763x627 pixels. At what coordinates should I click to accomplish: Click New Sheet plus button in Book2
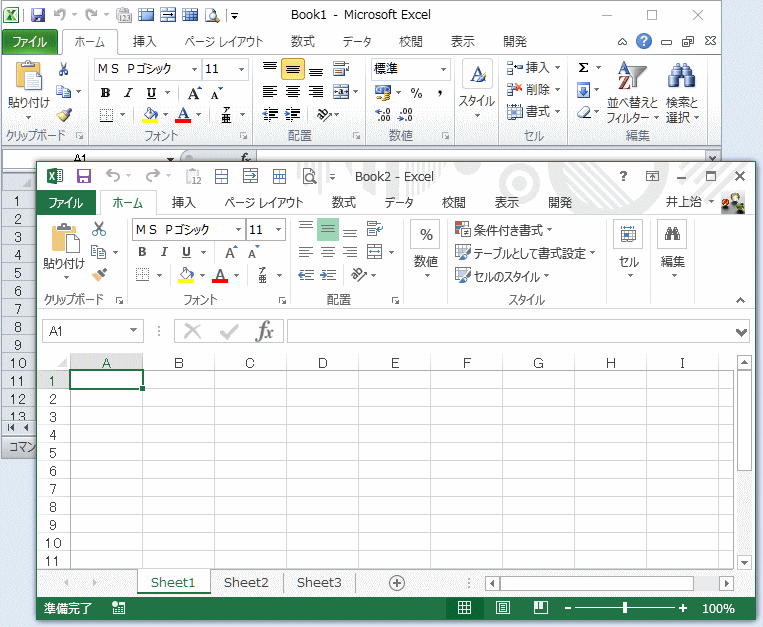click(x=397, y=583)
